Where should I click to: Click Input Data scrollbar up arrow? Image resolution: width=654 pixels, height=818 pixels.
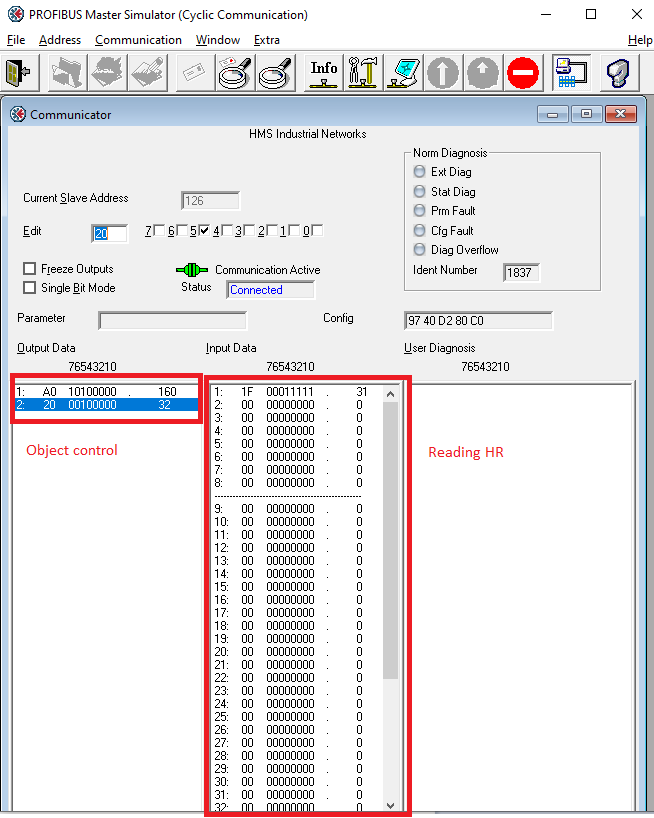tap(390, 394)
